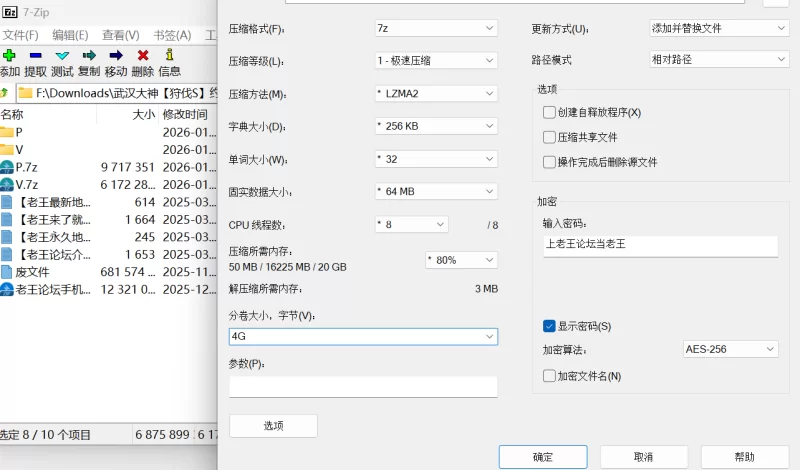Select the 废文件 file icon

point(7,271)
